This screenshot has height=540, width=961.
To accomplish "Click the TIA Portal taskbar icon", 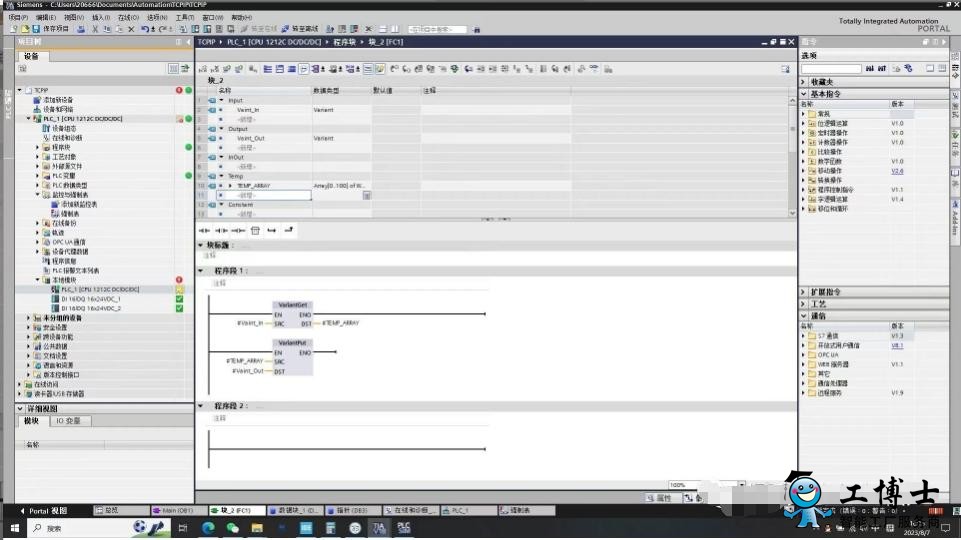I will [x=379, y=528].
